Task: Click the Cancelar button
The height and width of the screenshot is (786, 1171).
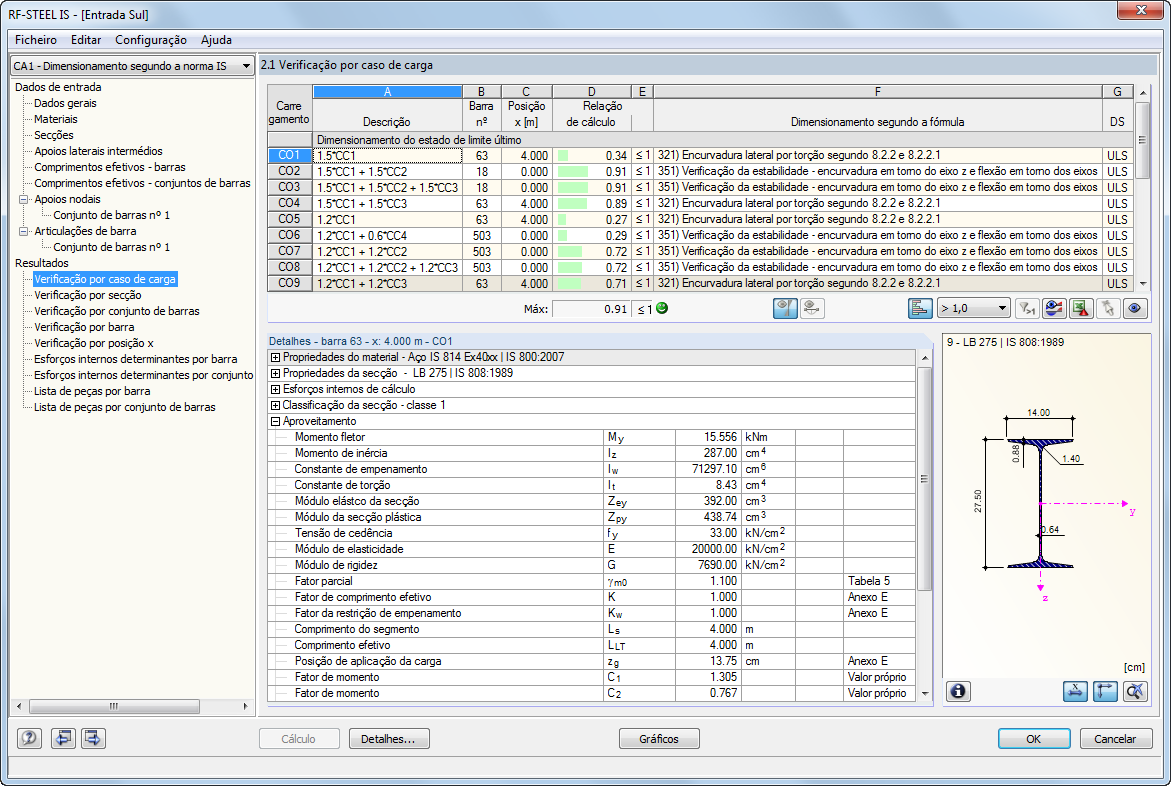Action: [1115, 739]
